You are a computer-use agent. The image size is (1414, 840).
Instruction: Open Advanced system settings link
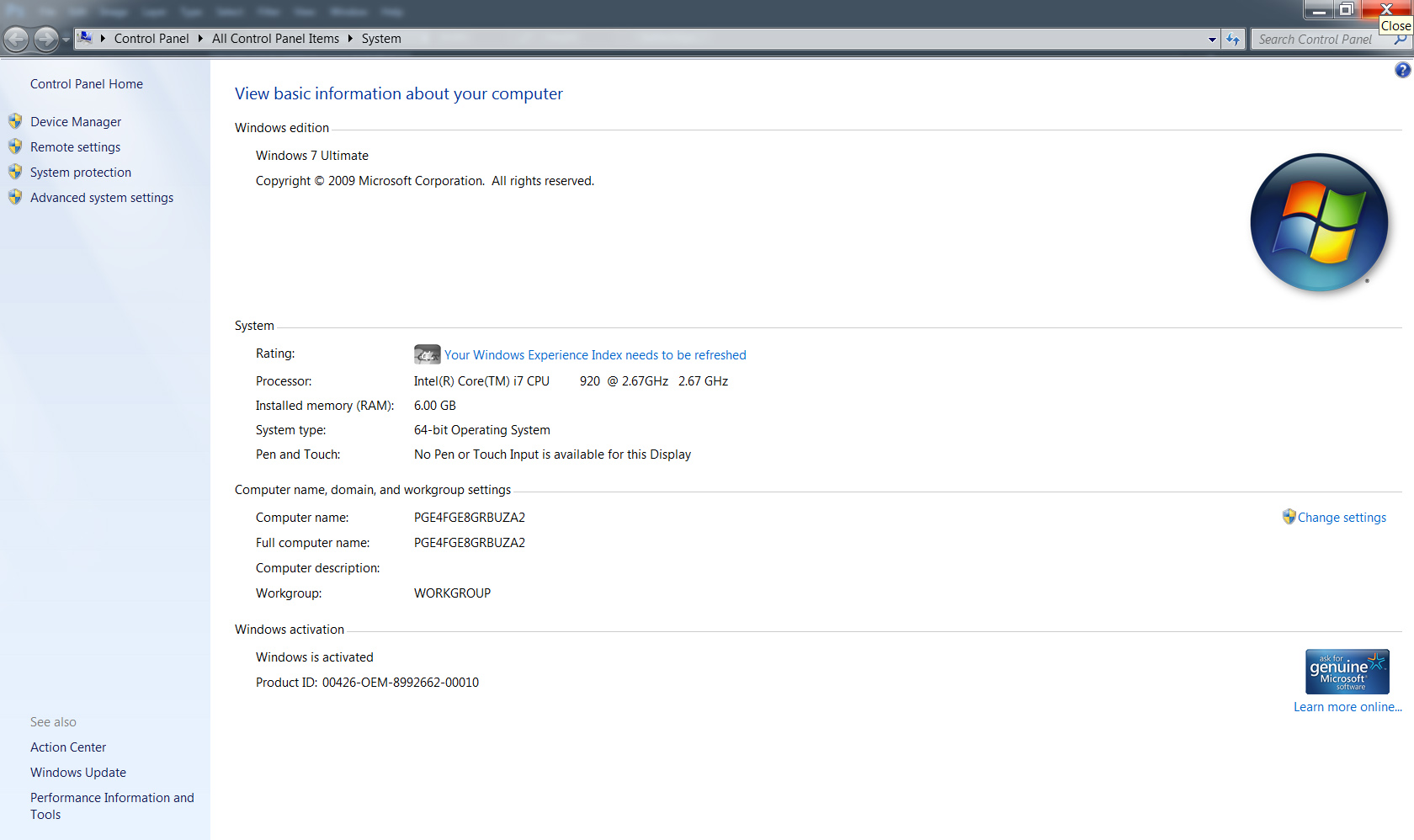click(x=102, y=198)
